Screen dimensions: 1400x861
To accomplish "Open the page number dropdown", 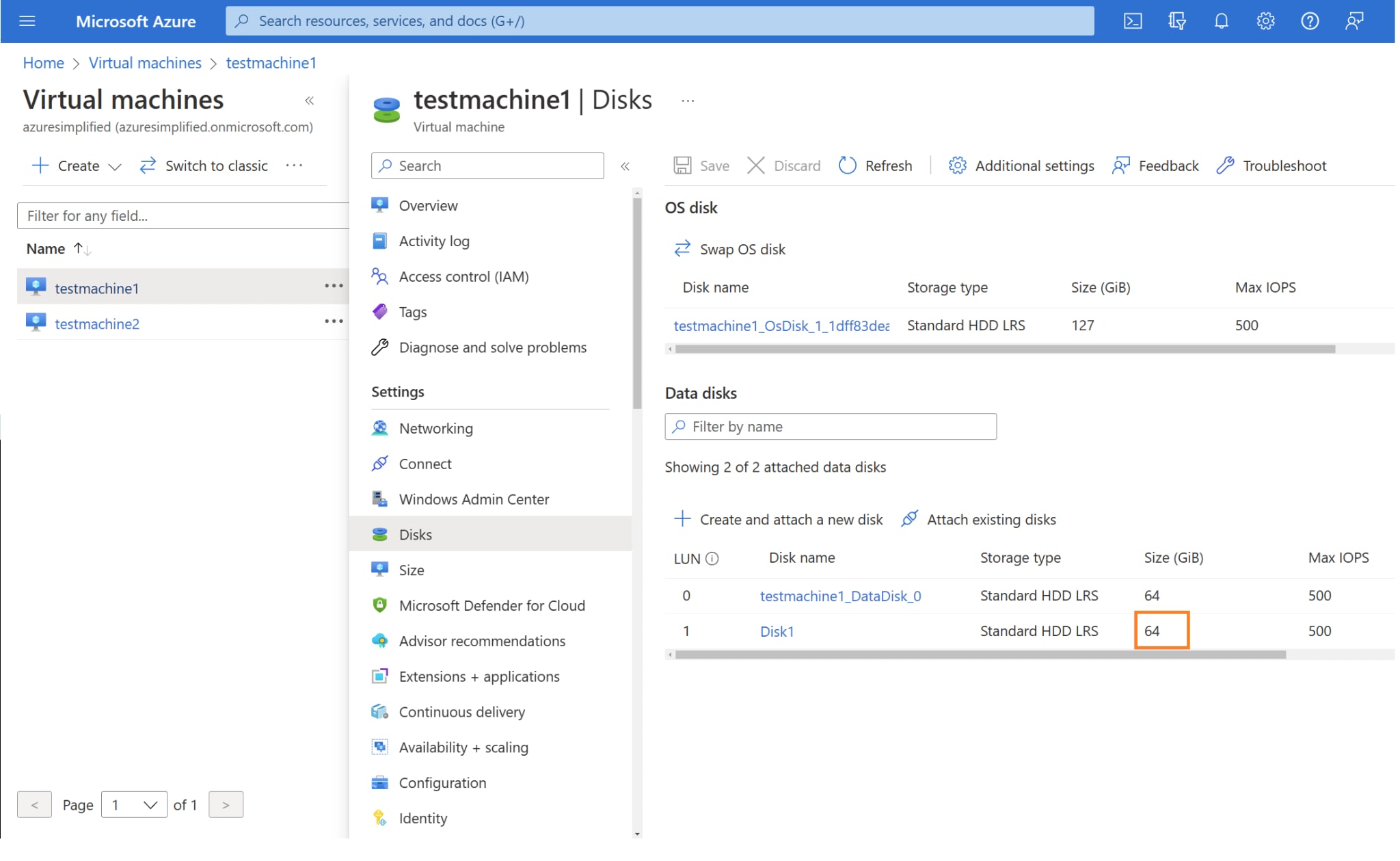I will pos(134,805).
